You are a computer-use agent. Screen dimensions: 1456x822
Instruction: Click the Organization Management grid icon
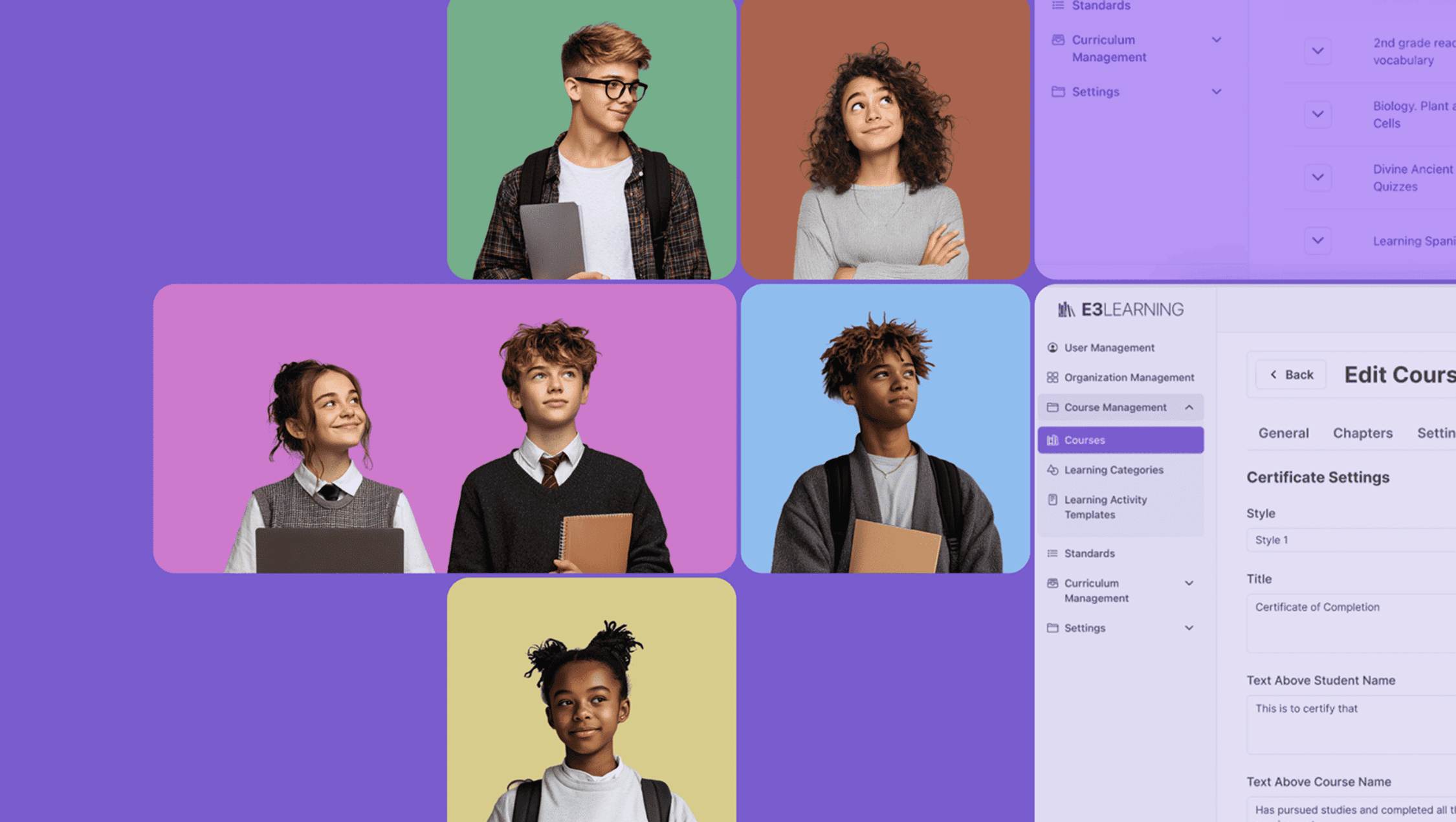click(1053, 378)
